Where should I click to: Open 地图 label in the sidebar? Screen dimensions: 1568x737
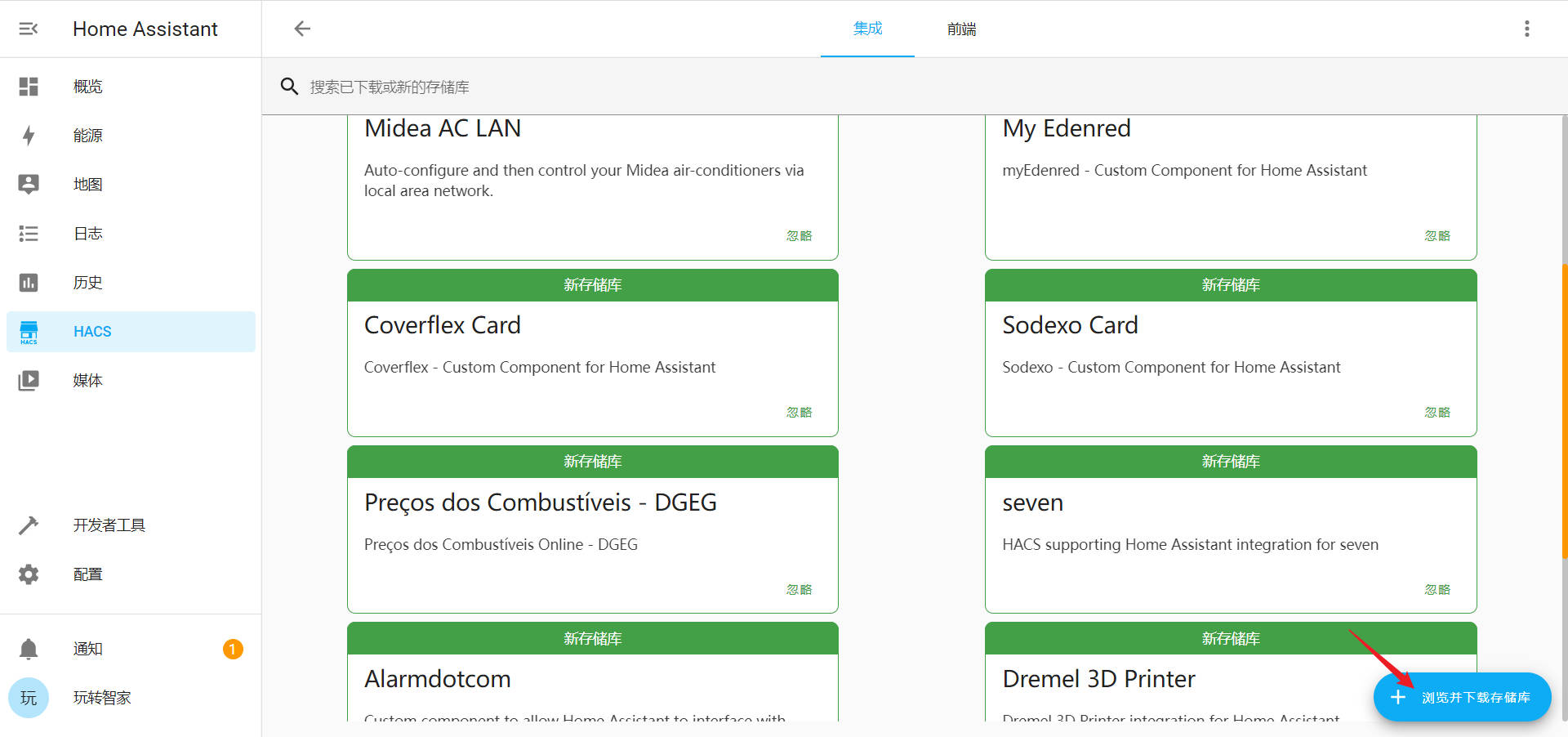coord(87,184)
